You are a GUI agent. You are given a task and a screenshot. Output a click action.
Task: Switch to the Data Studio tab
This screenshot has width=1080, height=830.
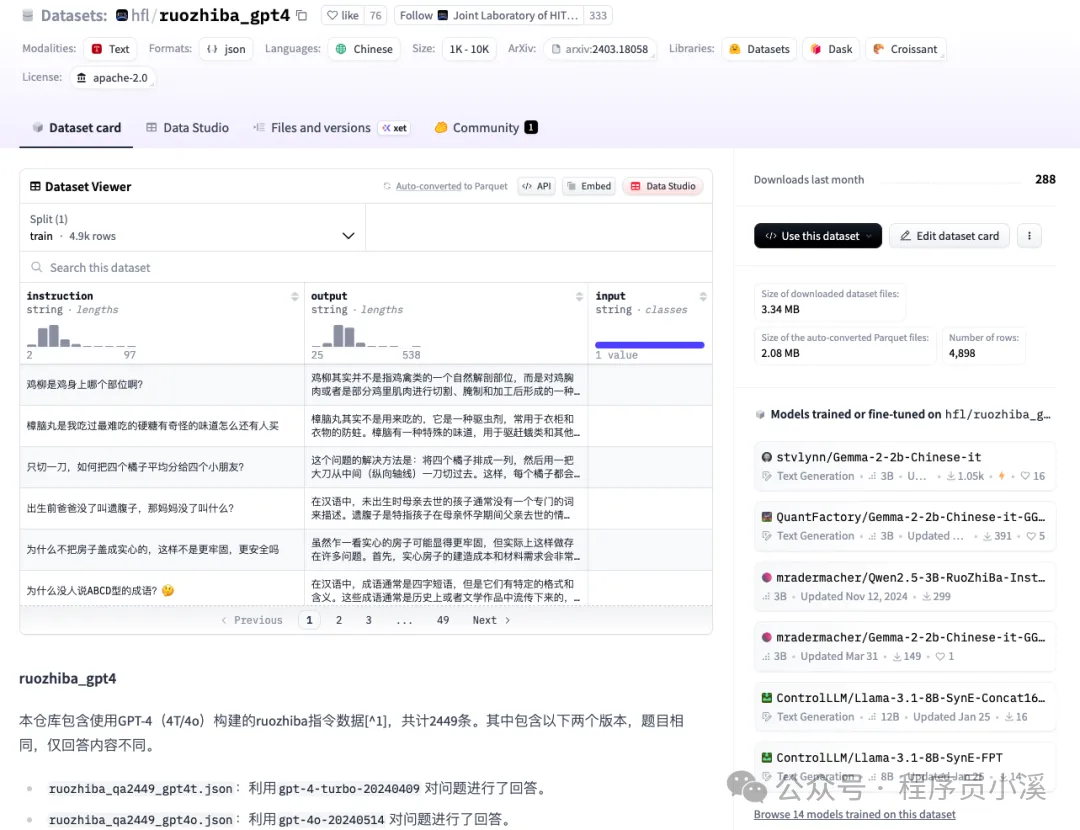click(187, 127)
